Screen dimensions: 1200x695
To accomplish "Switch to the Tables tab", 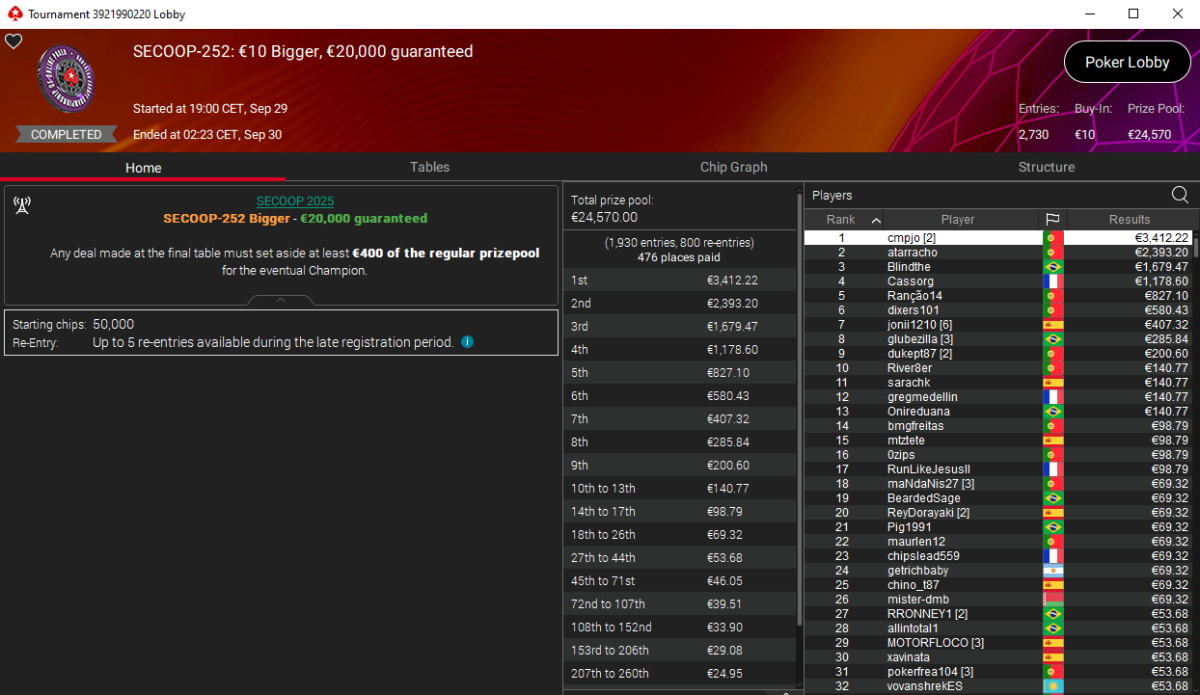I will (x=430, y=167).
